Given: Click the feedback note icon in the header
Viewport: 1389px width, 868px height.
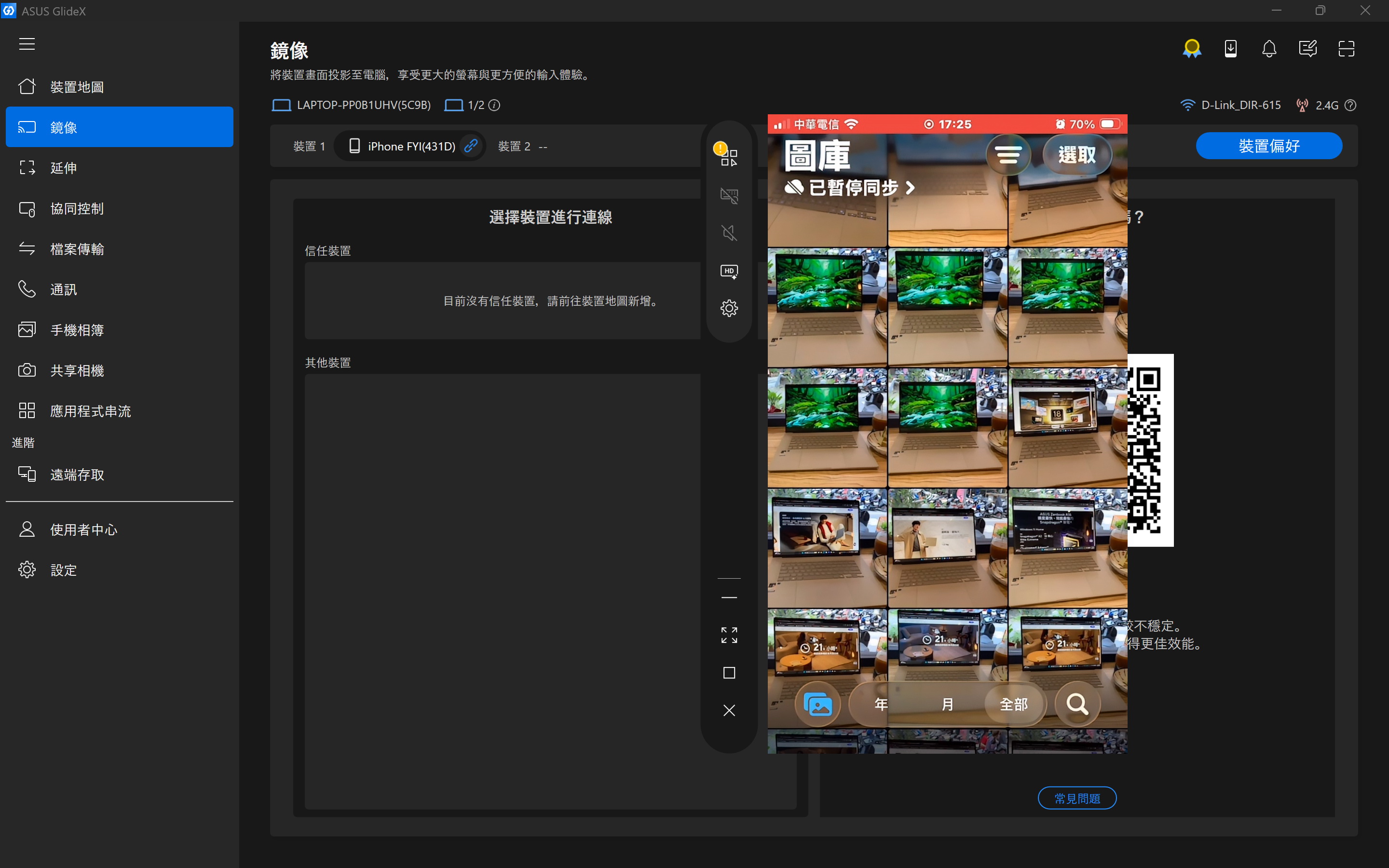Looking at the screenshot, I should tap(1307, 49).
